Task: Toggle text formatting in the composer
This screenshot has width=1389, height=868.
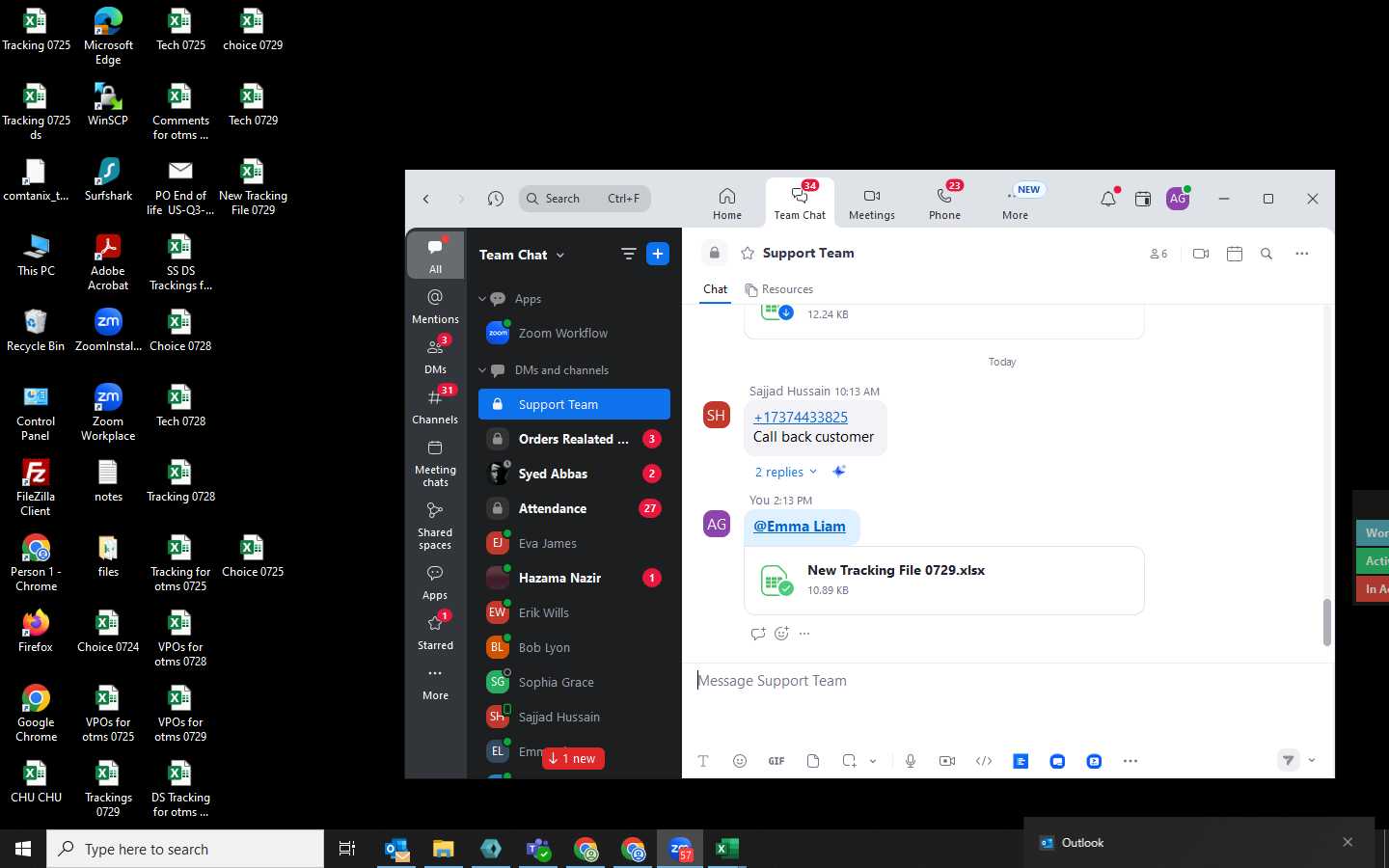Action: (703, 761)
